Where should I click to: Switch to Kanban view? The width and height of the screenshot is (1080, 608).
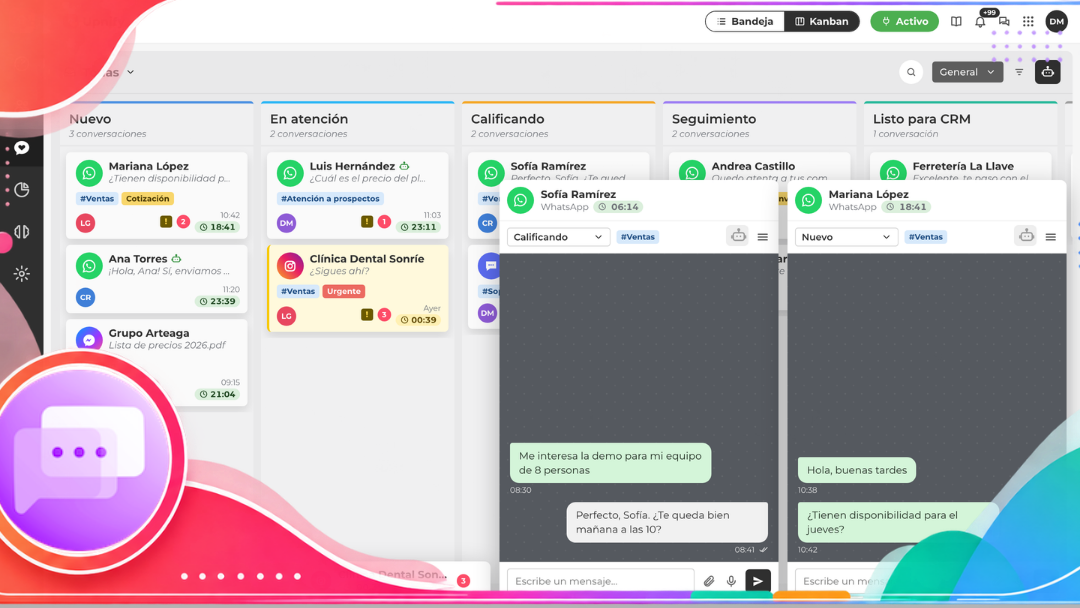pyautogui.click(x=822, y=21)
